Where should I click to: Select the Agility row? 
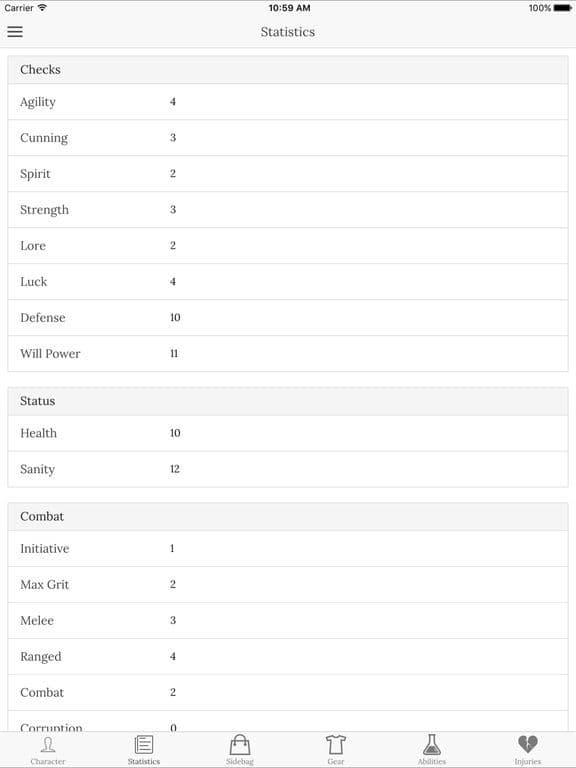coord(288,102)
